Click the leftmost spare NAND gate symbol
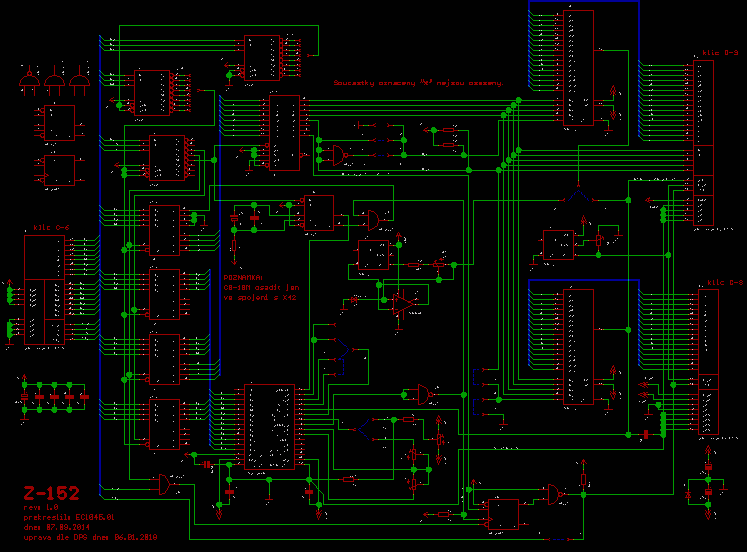 pyautogui.click(x=30, y=86)
